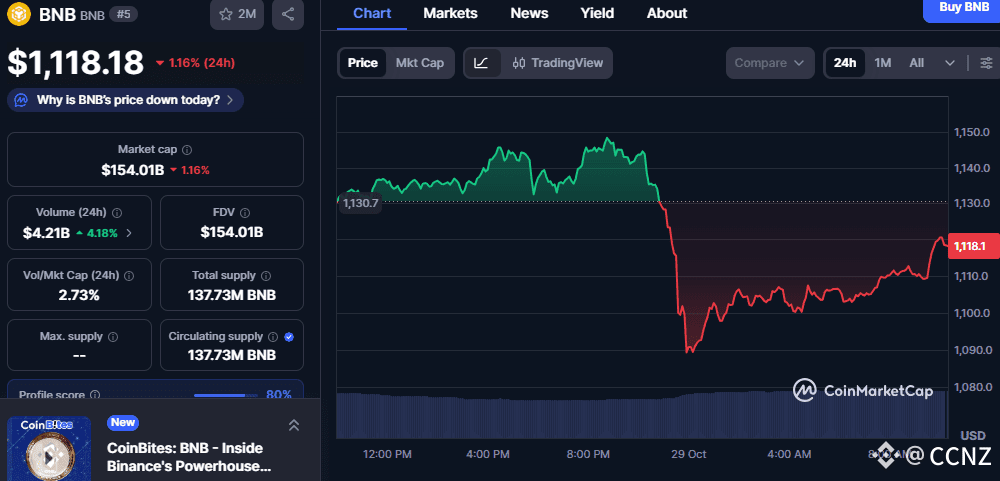Screen dimensions: 1000x481
Task: Click Max. supply info icon
Action: click(x=112, y=337)
